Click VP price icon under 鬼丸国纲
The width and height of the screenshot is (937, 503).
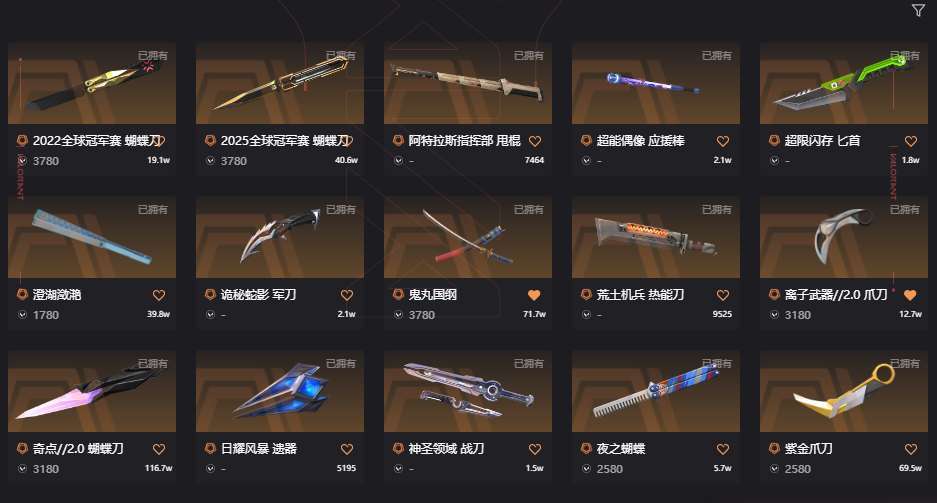[399, 315]
